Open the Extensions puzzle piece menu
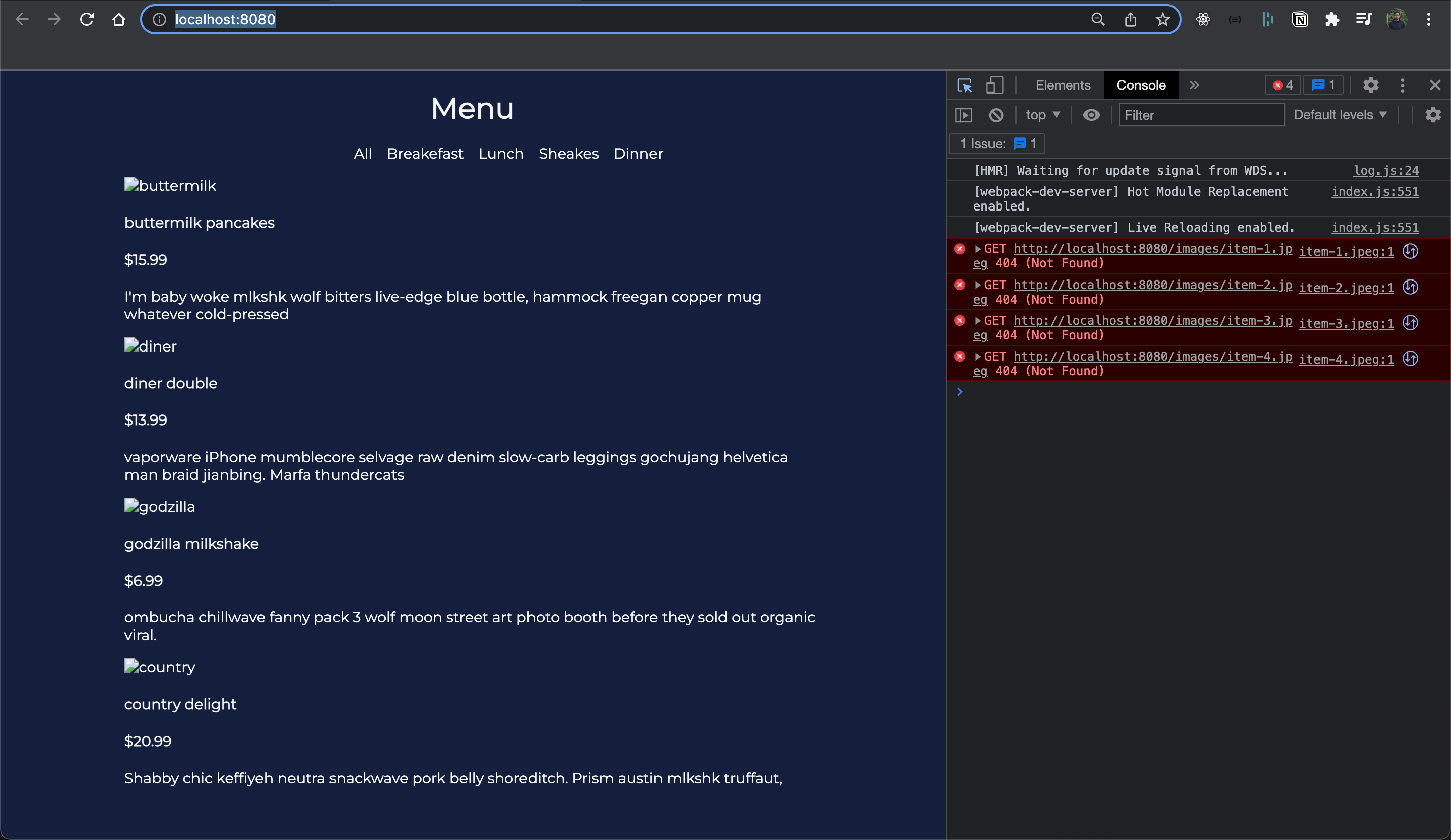 pos(1332,19)
